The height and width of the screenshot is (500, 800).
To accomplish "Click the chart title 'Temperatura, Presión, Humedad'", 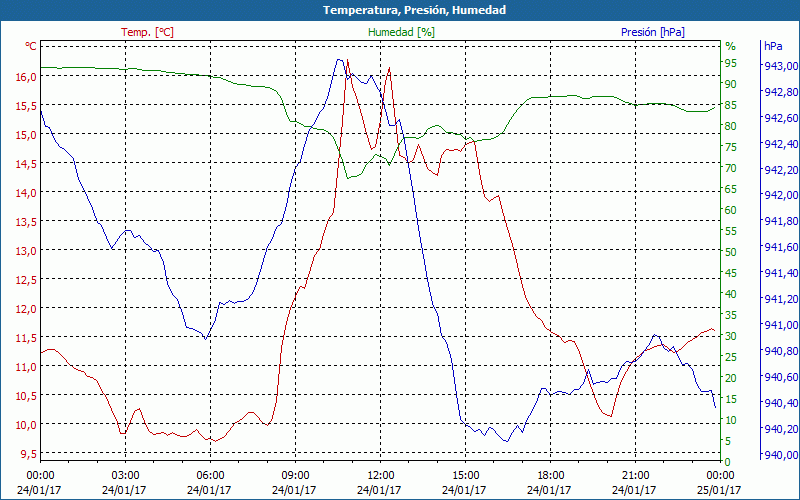I will 414,10.
